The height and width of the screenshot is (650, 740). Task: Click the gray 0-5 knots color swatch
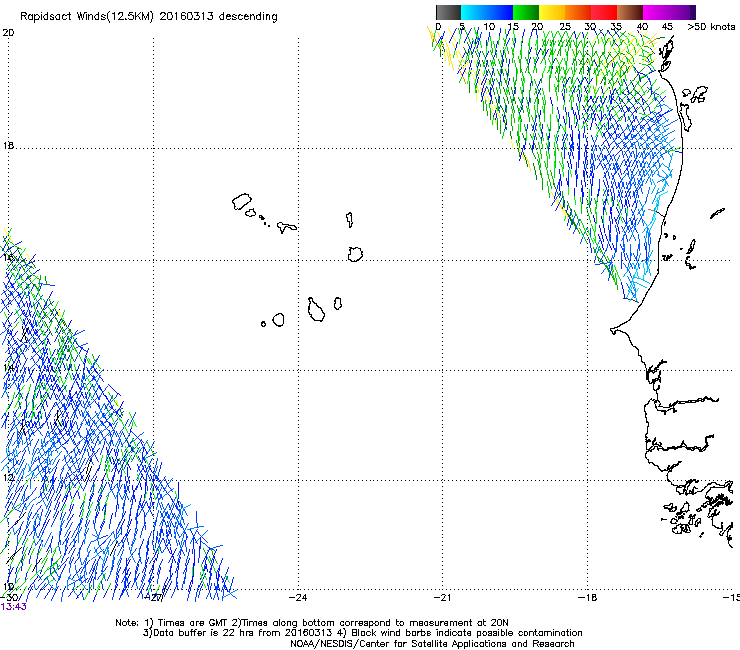(448, 12)
